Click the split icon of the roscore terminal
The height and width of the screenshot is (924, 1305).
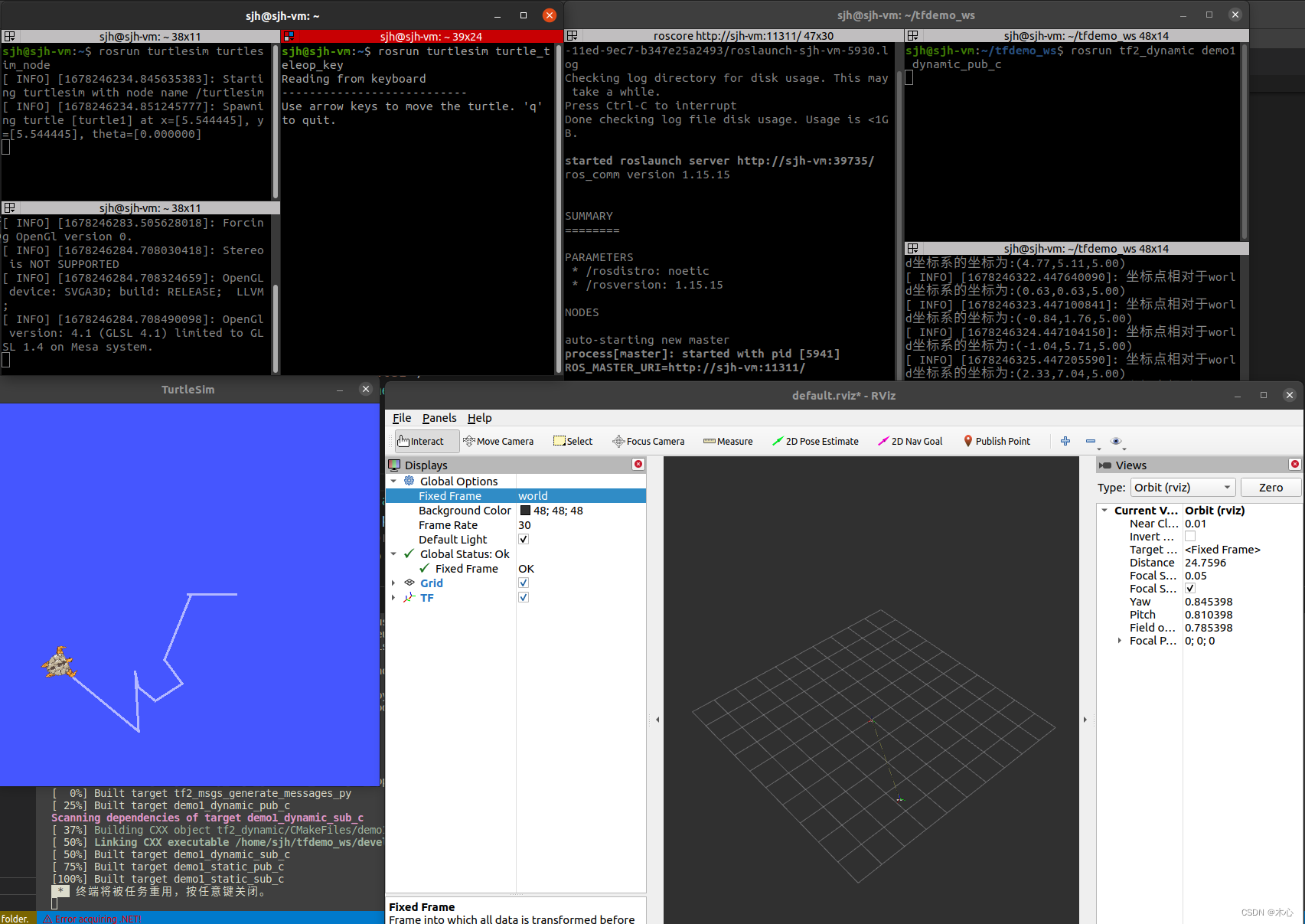pyautogui.click(x=572, y=35)
